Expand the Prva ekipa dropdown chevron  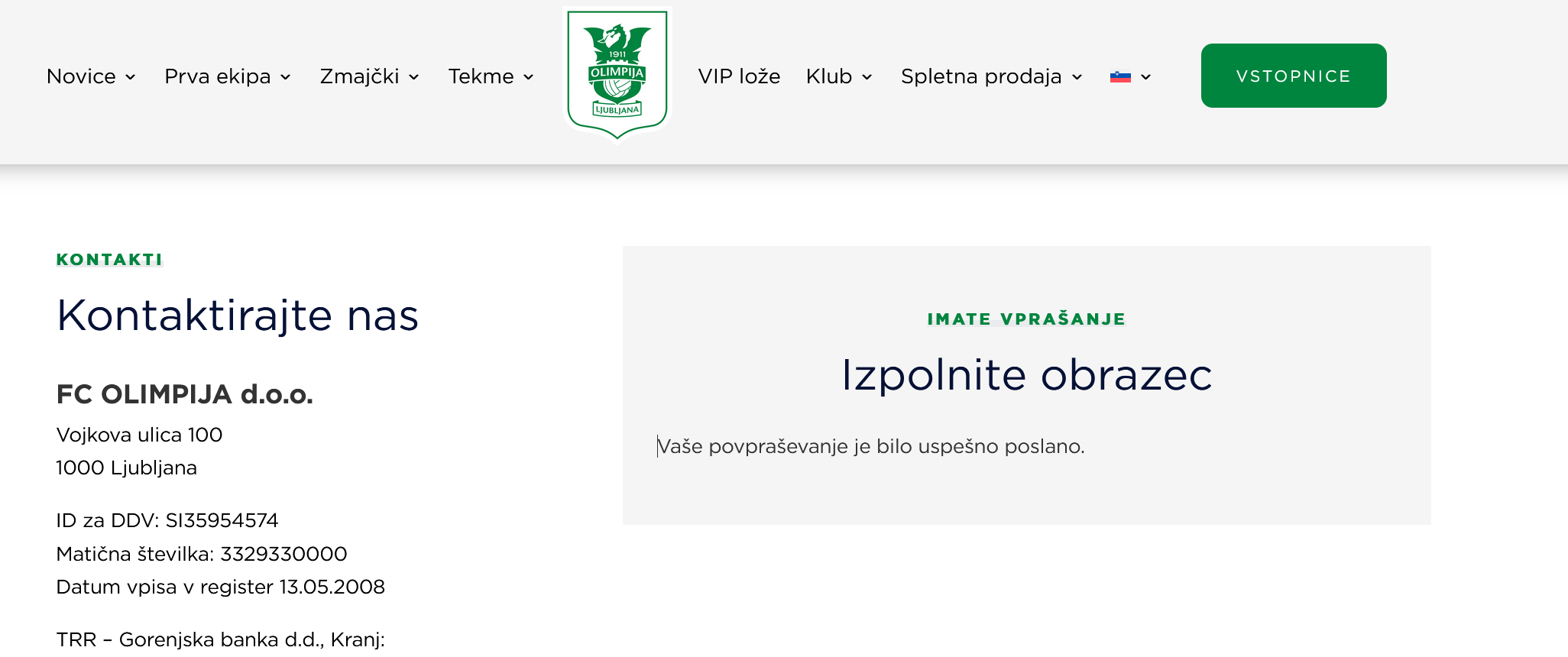286,77
